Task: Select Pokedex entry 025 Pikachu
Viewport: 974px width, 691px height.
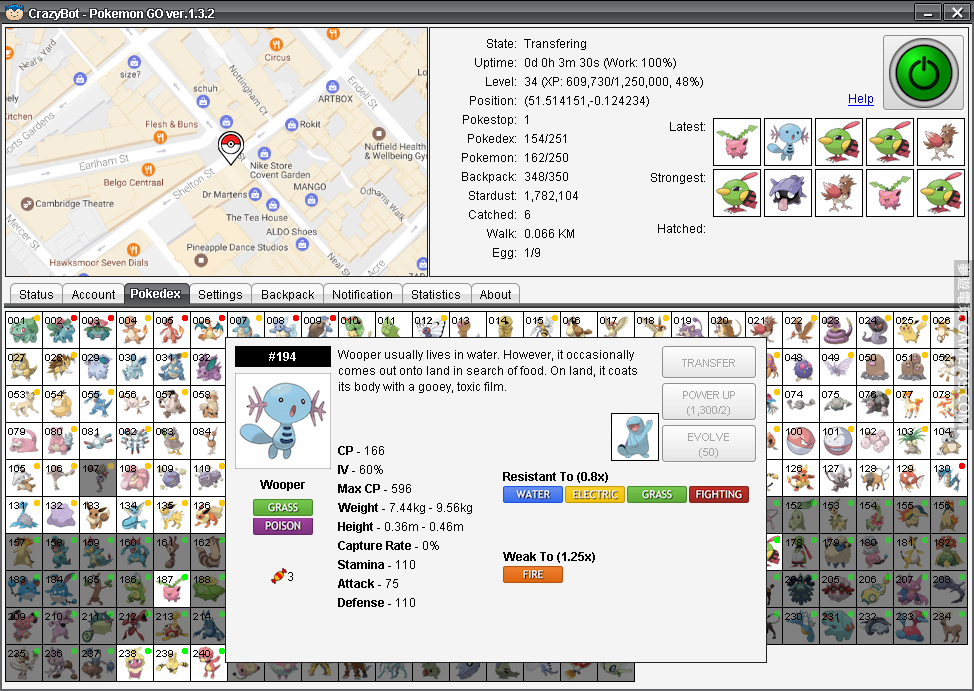Action: 911,330
